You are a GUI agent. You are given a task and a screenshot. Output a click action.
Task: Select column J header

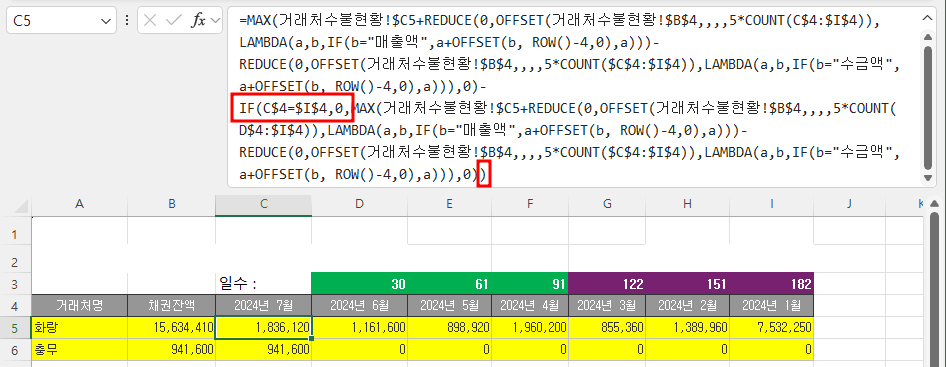click(x=849, y=205)
